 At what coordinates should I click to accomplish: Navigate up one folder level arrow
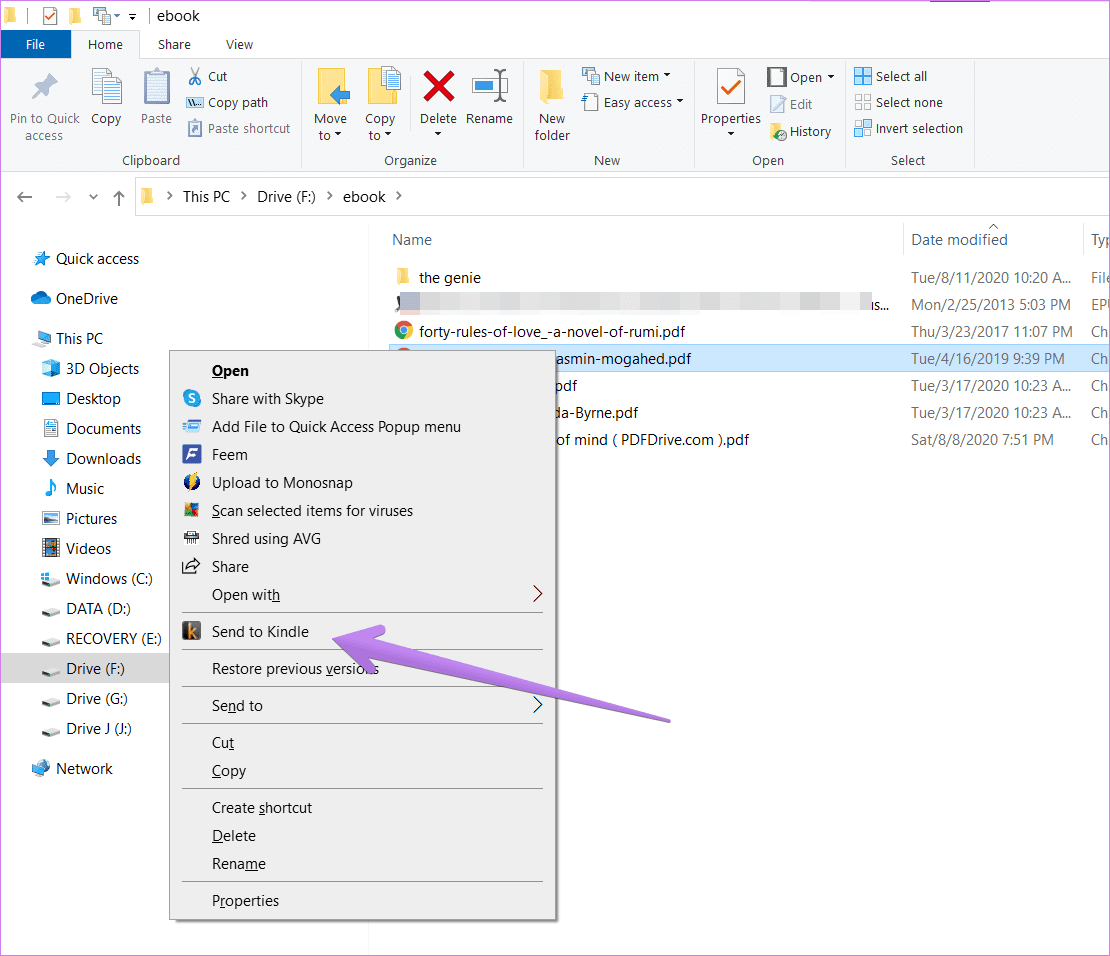coord(119,198)
